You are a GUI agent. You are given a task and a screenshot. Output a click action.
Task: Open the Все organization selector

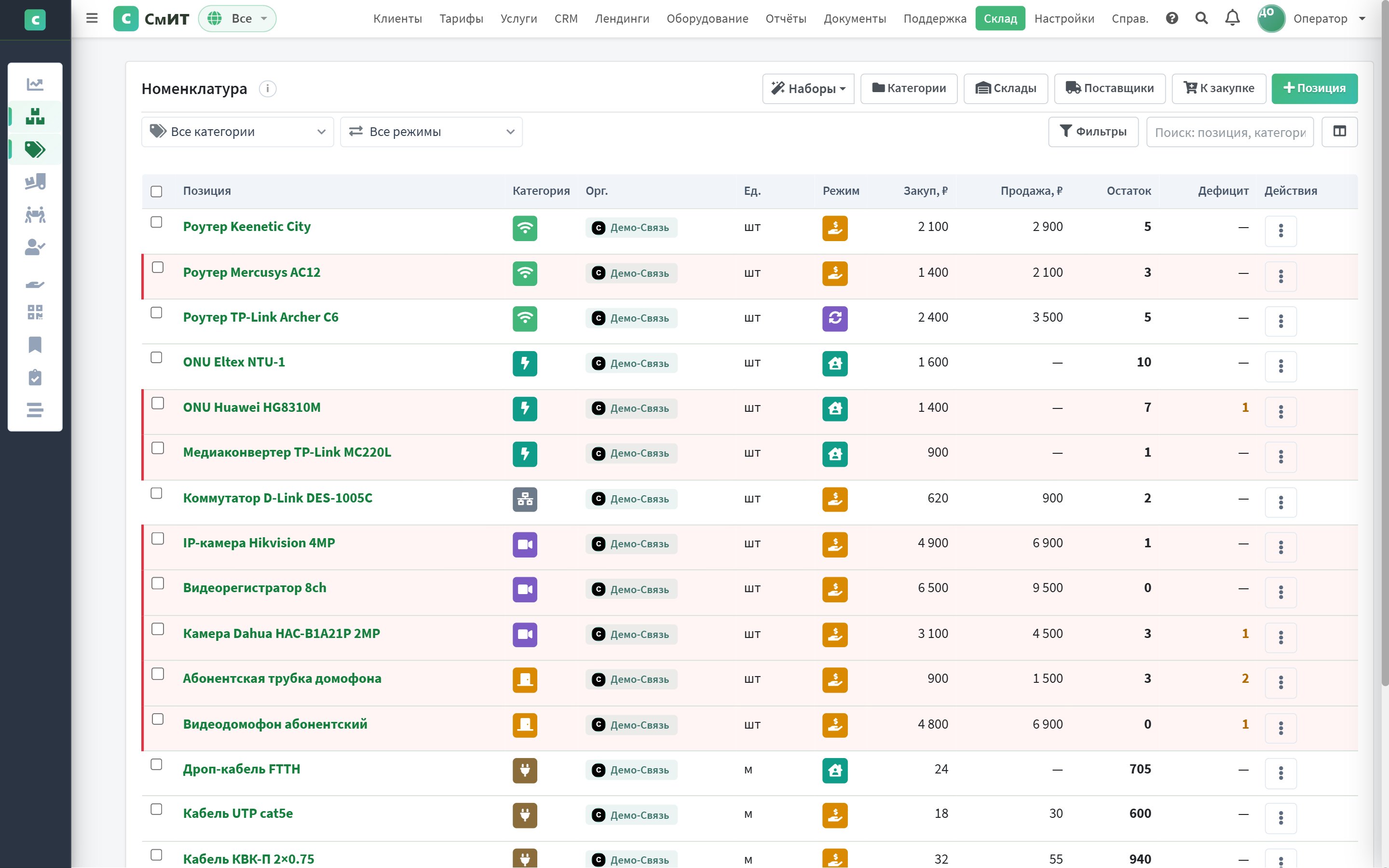[237, 18]
